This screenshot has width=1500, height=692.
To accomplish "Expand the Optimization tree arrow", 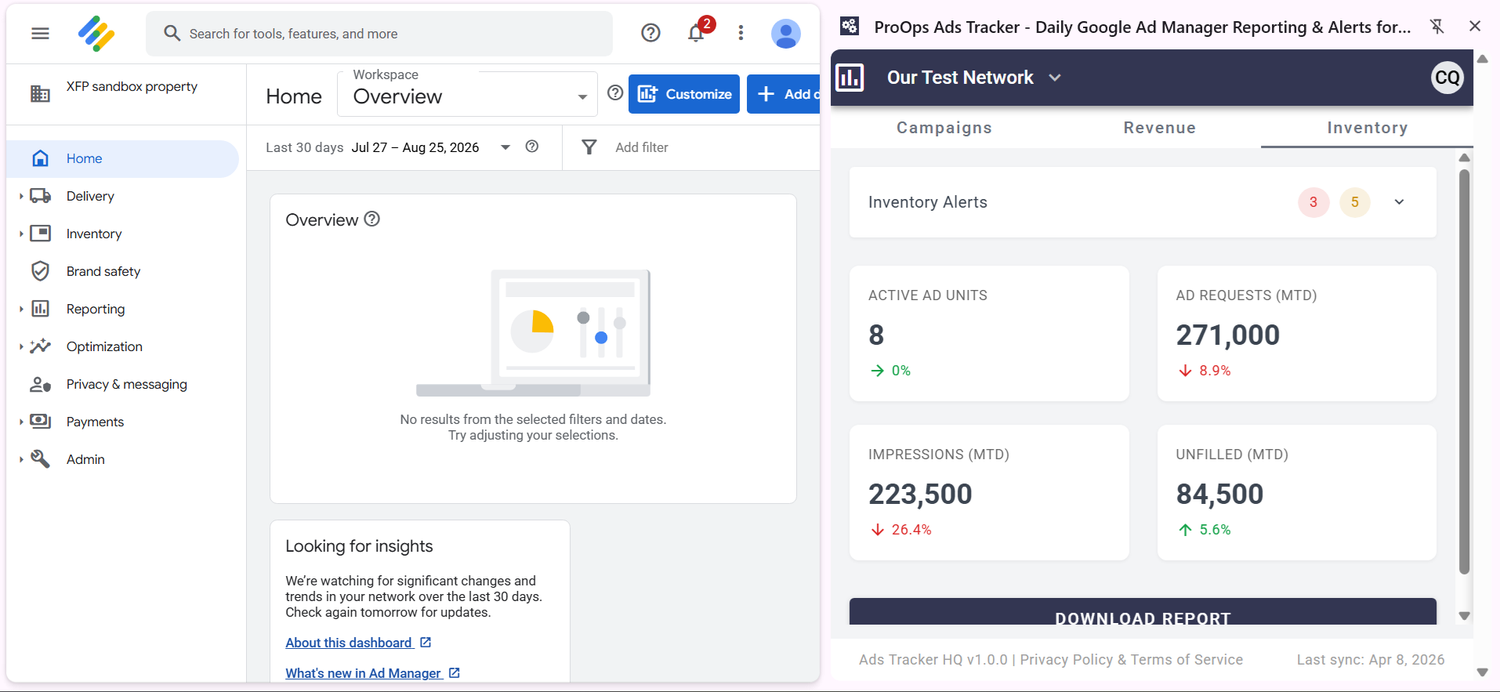I will [x=21, y=346].
